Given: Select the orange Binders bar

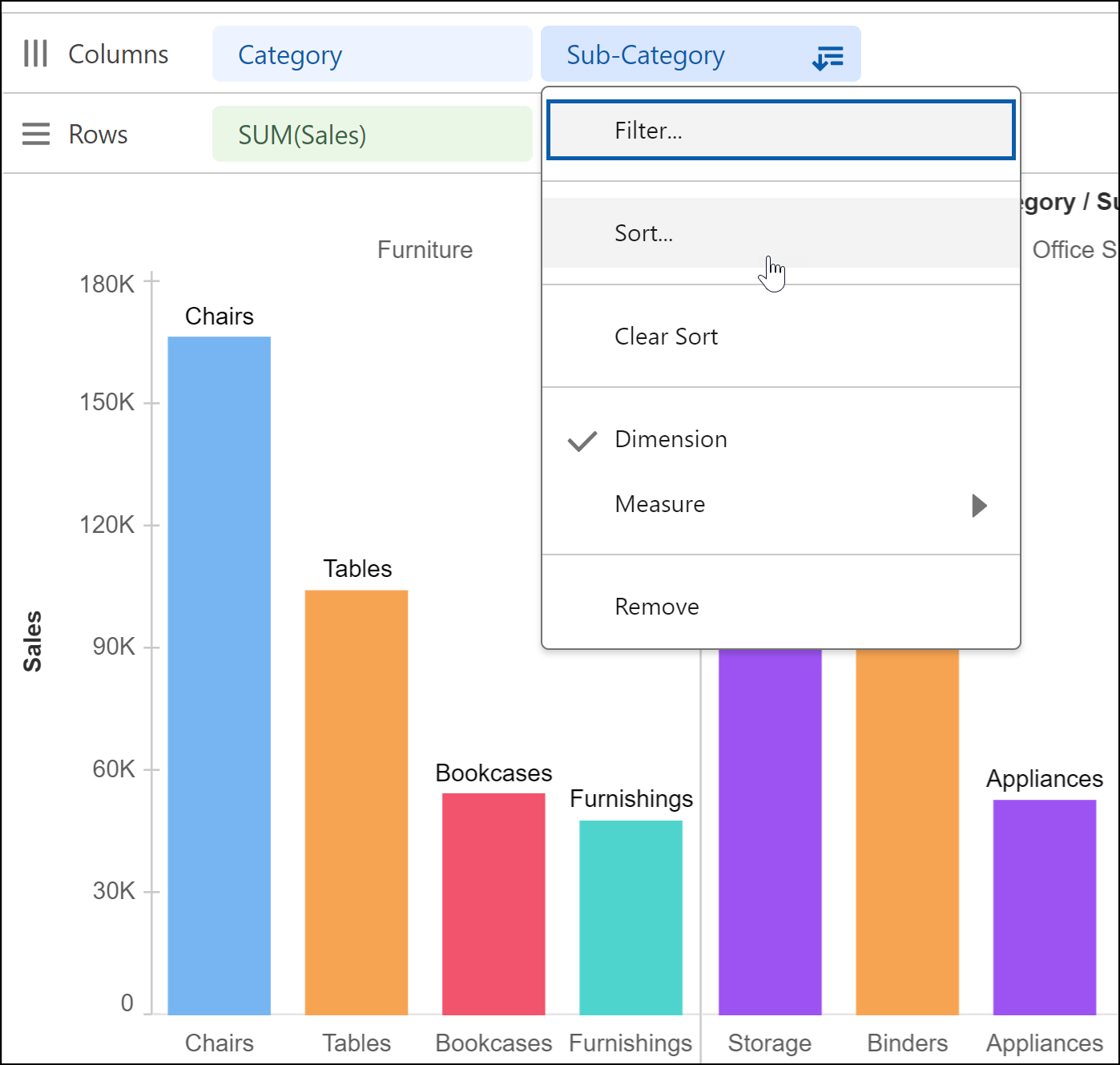Looking at the screenshot, I should 908,832.
